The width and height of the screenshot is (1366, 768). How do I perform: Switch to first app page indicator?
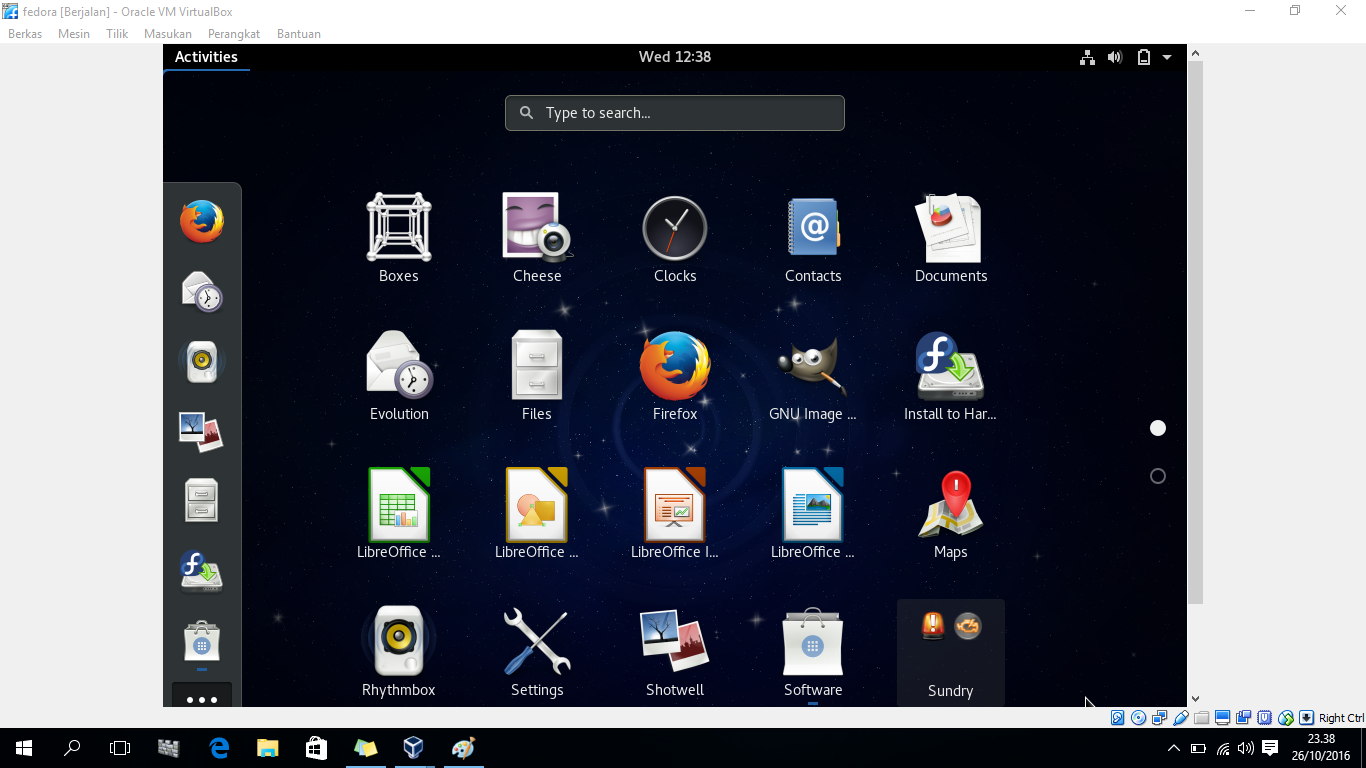pyautogui.click(x=1158, y=428)
